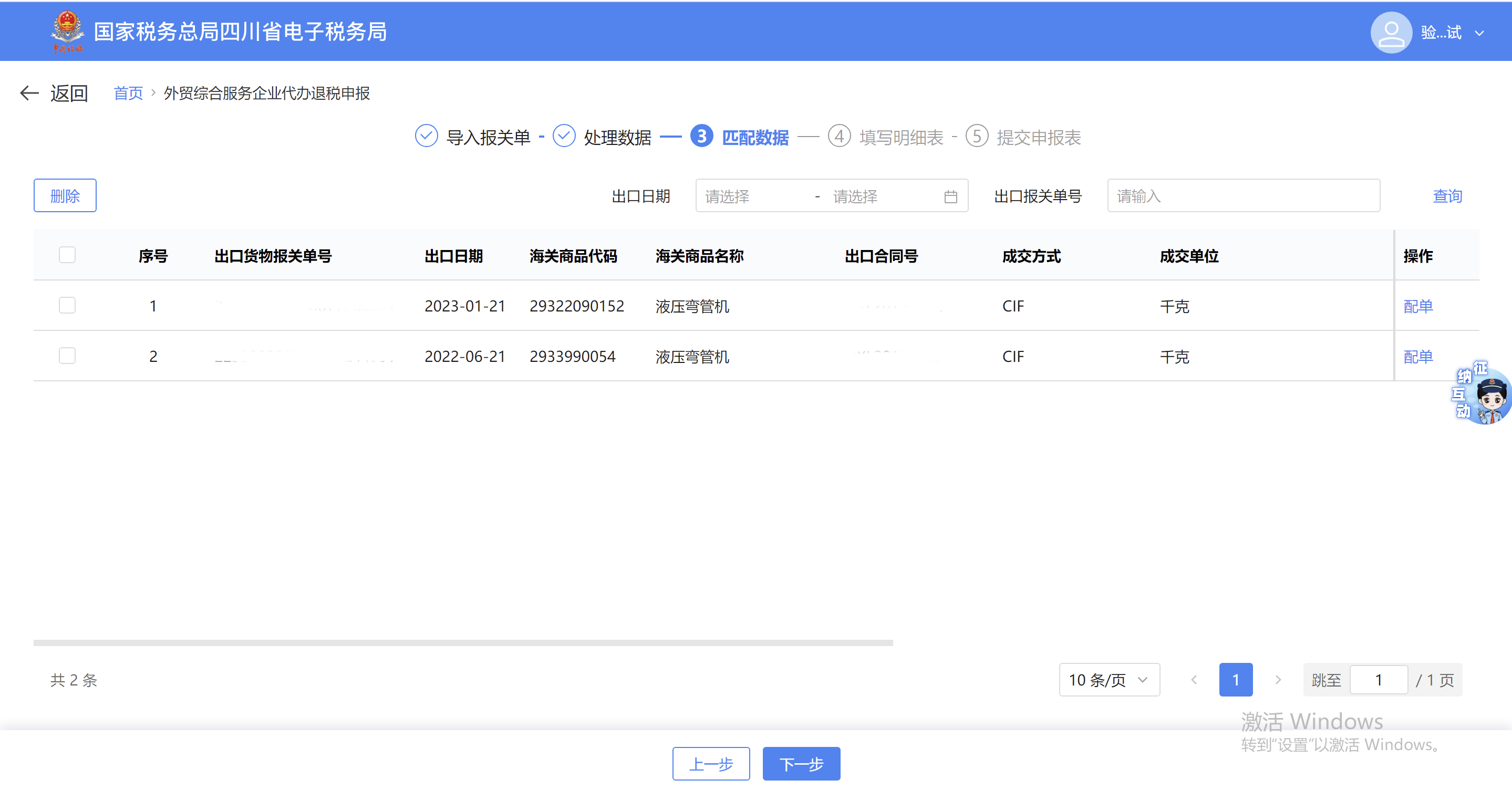Click step 4 circle icon for 填写明细表
Viewport: 1512px width, 790px height.
(x=839, y=136)
